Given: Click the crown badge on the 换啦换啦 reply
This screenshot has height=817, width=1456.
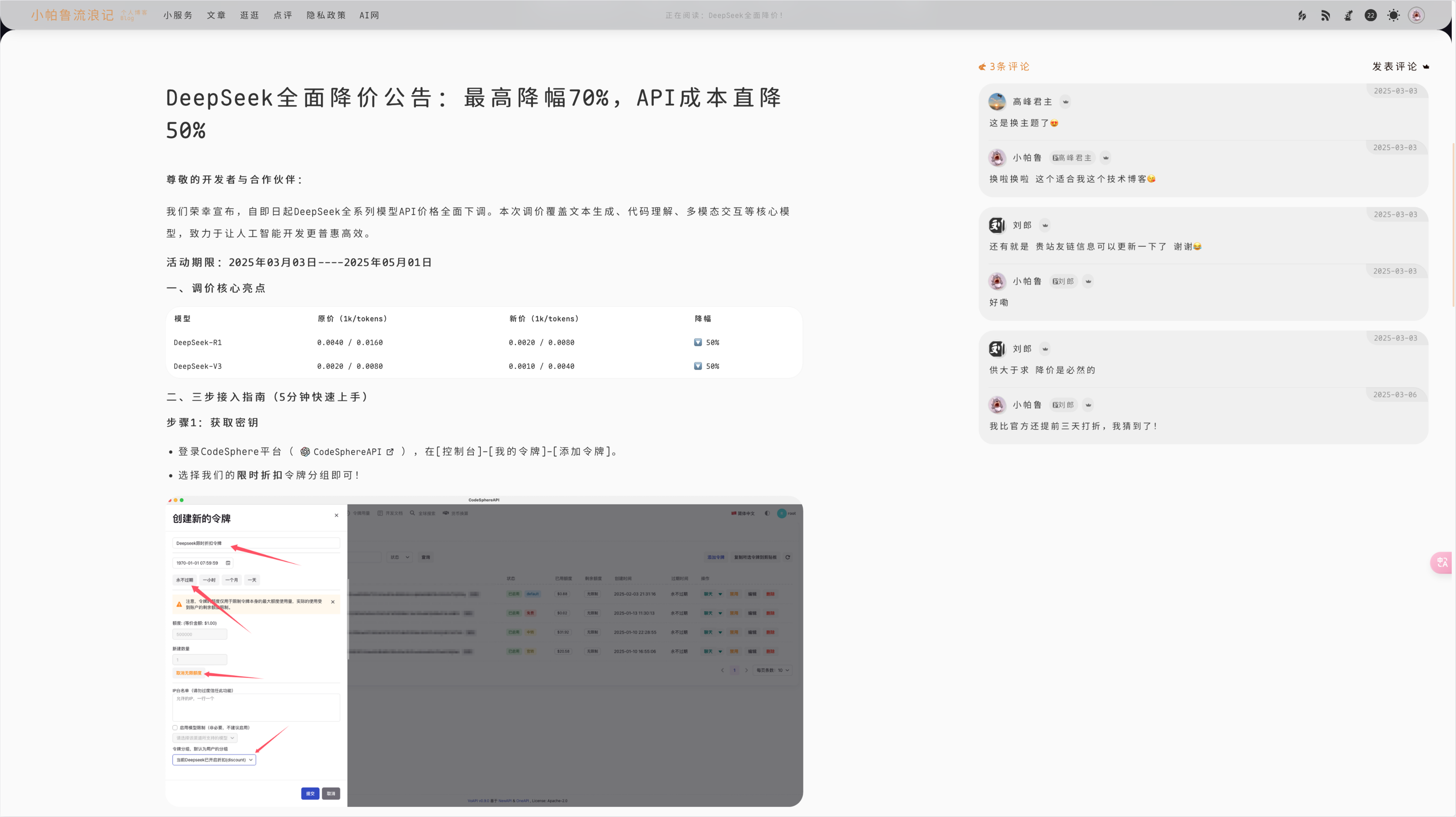Looking at the screenshot, I should 1106,158.
